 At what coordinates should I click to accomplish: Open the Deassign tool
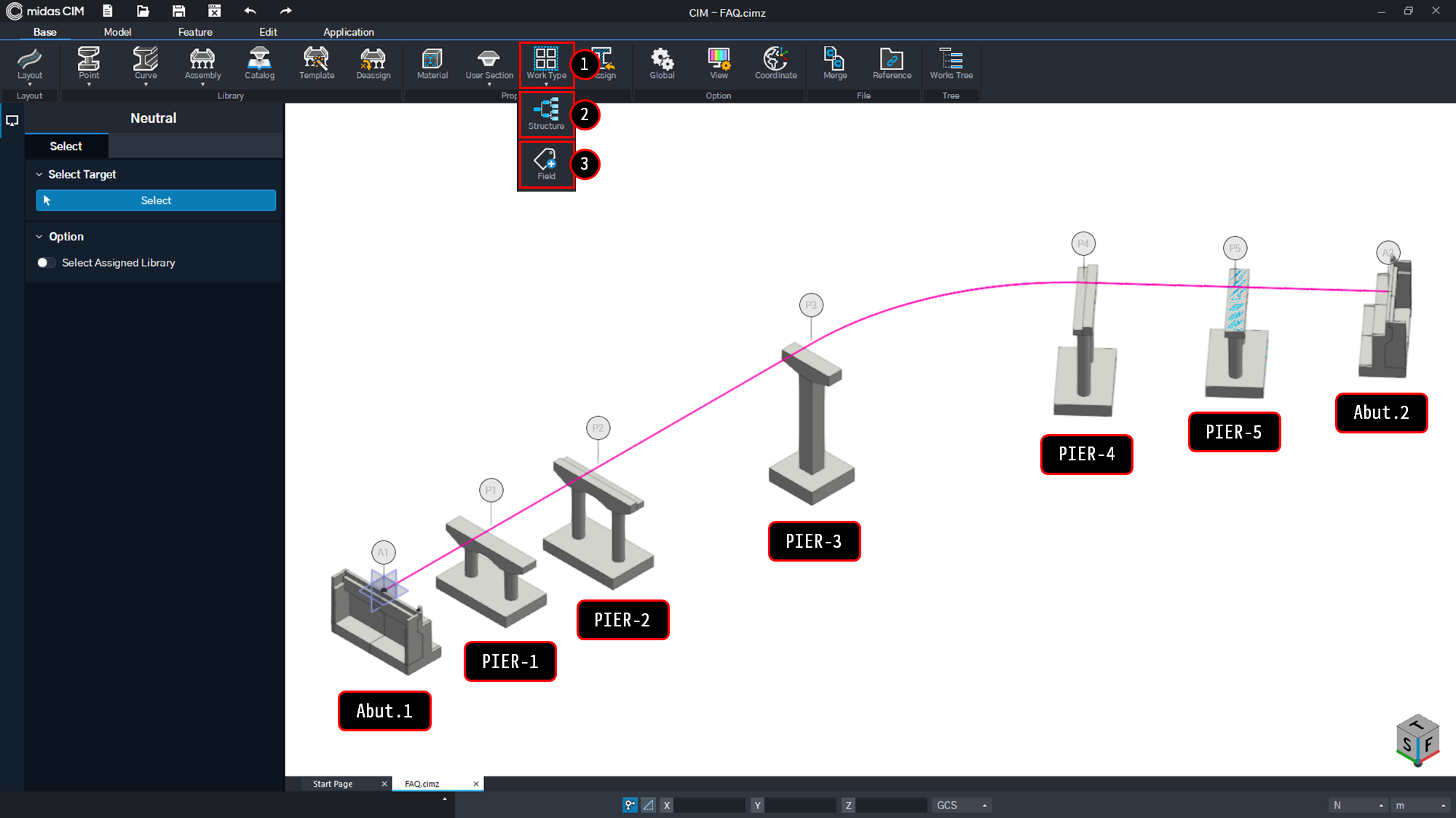tap(373, 63)
